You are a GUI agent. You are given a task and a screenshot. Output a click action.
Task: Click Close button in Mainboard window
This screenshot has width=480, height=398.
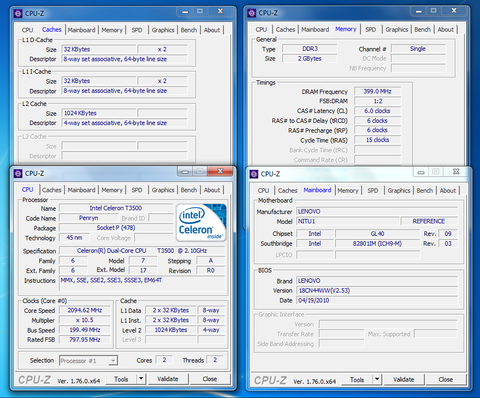[446, 380]
